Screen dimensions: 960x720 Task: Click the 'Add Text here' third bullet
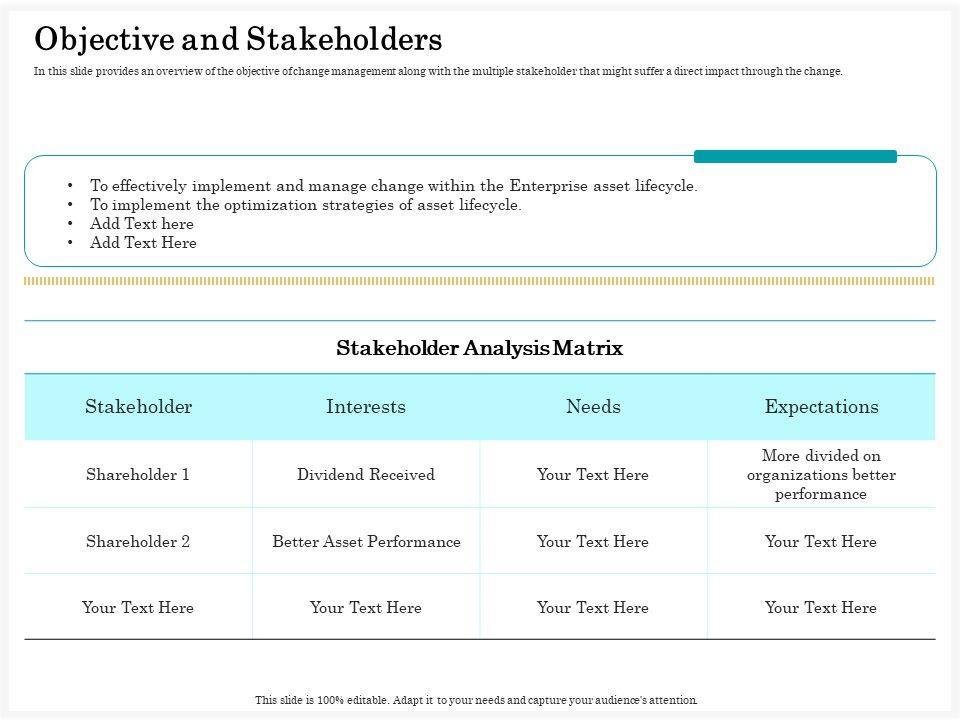coord(141,224)
